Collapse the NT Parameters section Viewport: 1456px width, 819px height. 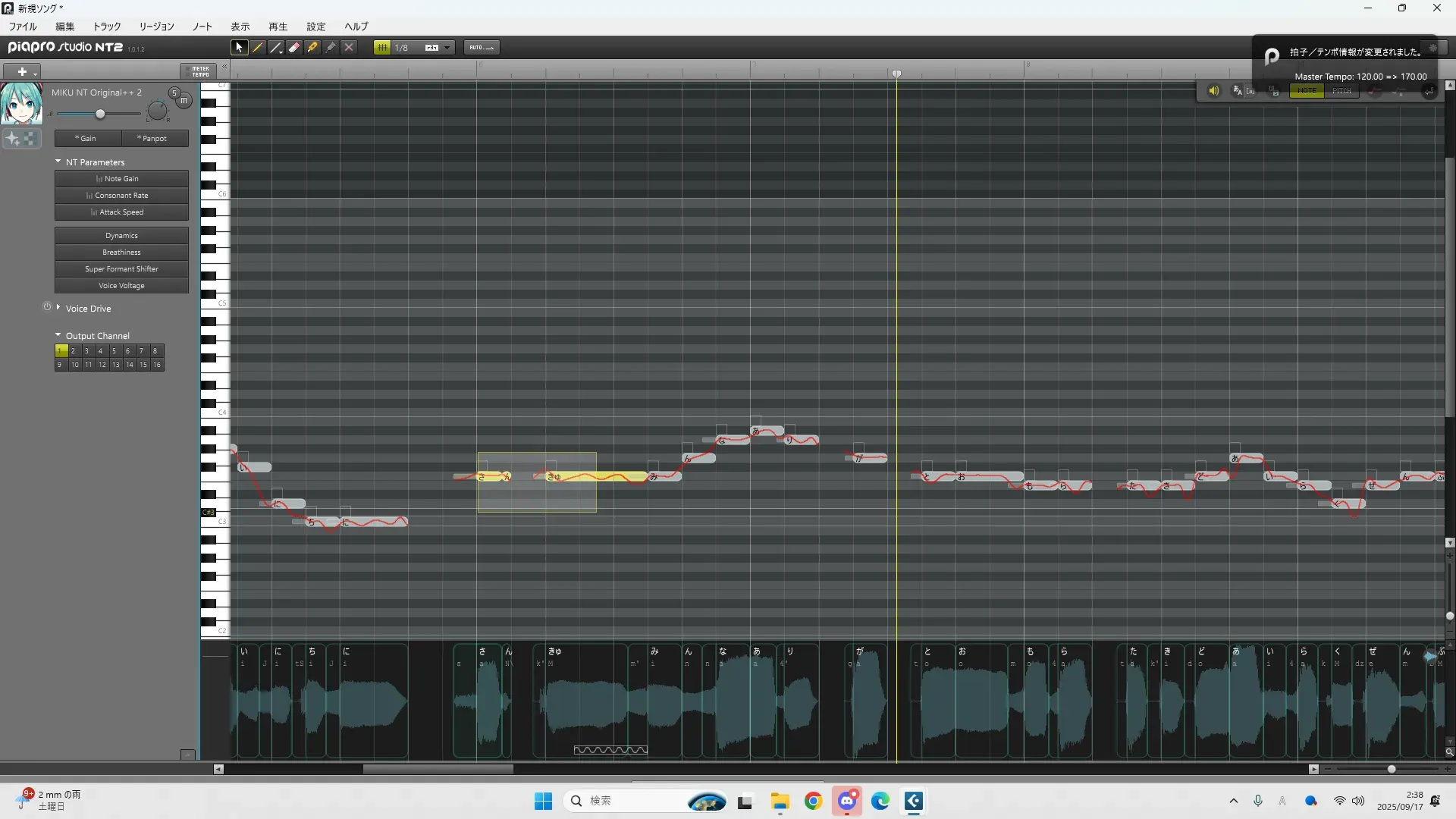pos(58,162)
